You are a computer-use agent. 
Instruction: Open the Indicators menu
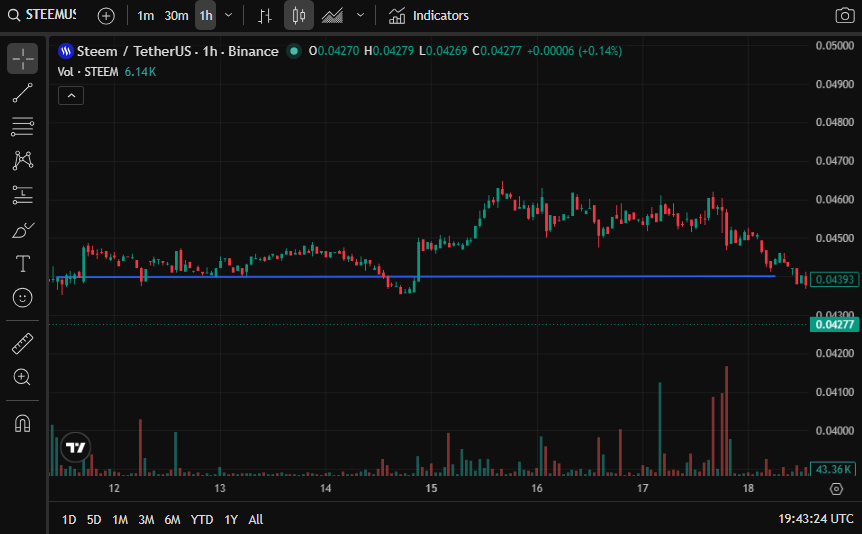(429, 16)
